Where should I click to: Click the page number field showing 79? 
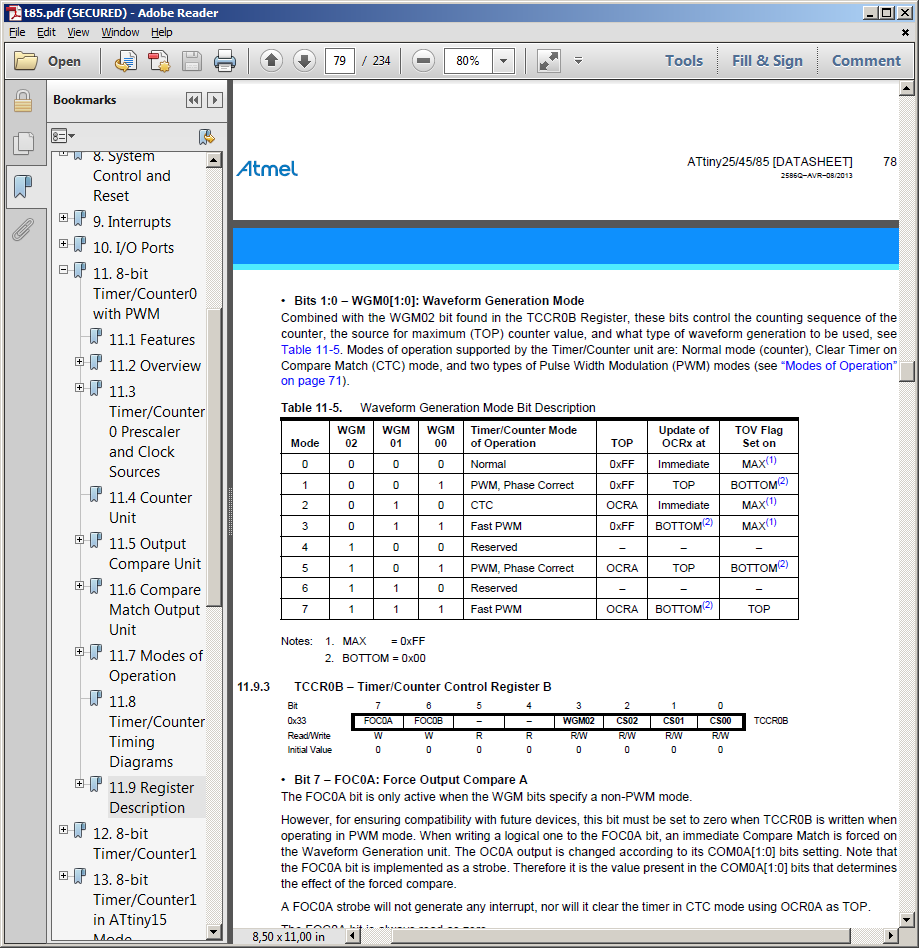pos(340,61)
